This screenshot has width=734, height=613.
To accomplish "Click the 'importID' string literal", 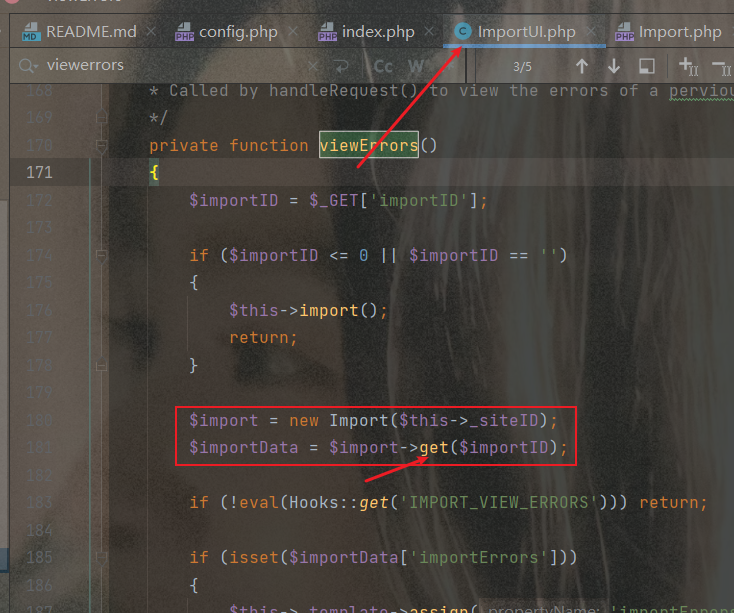I will 418,201.
